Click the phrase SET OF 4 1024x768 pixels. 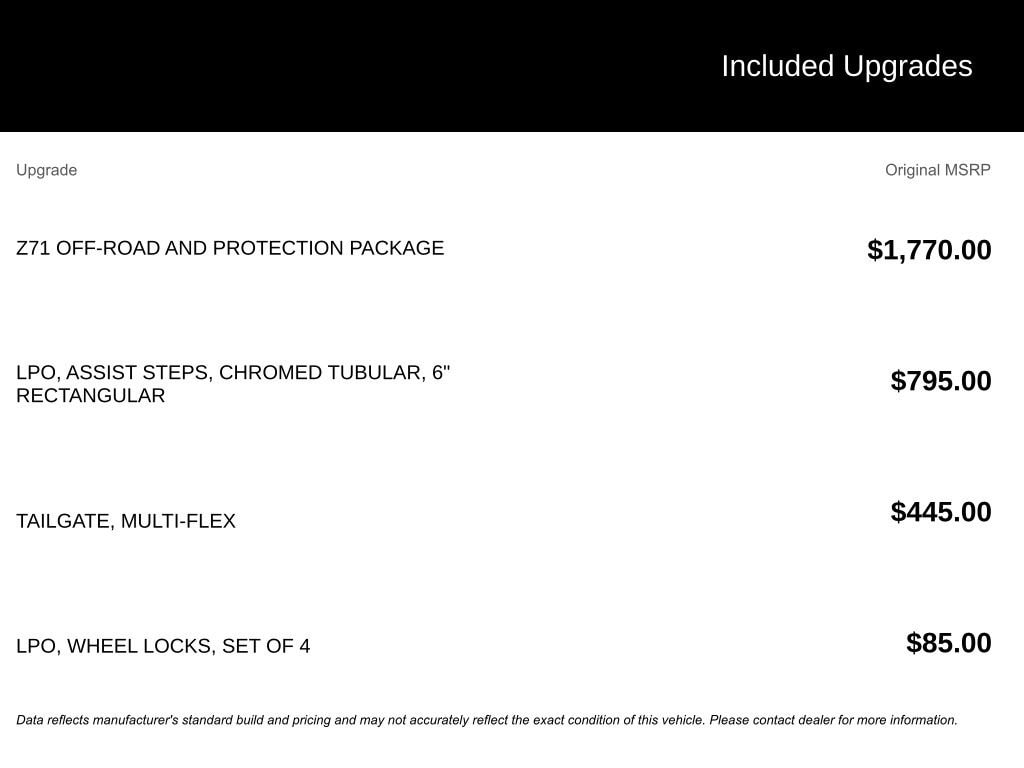coord(266,646)
